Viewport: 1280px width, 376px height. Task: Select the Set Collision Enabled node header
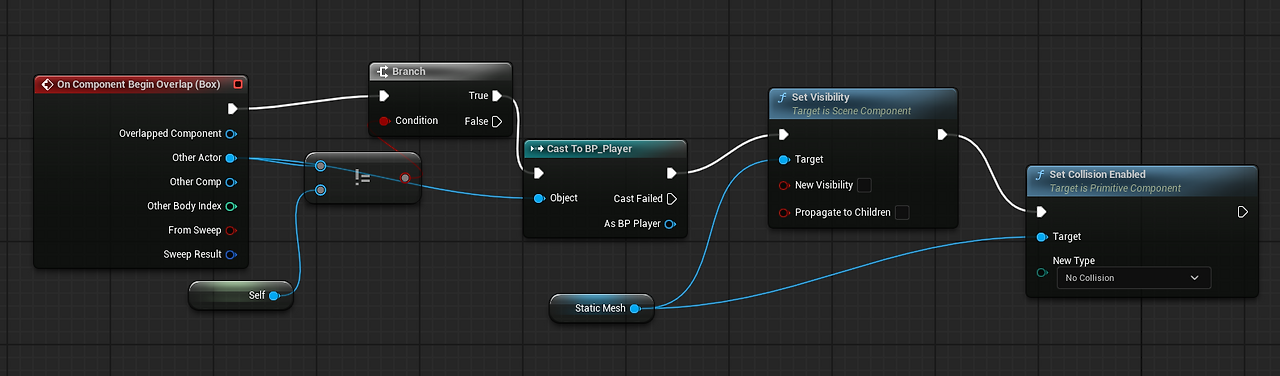click(x=1142, y=180)
